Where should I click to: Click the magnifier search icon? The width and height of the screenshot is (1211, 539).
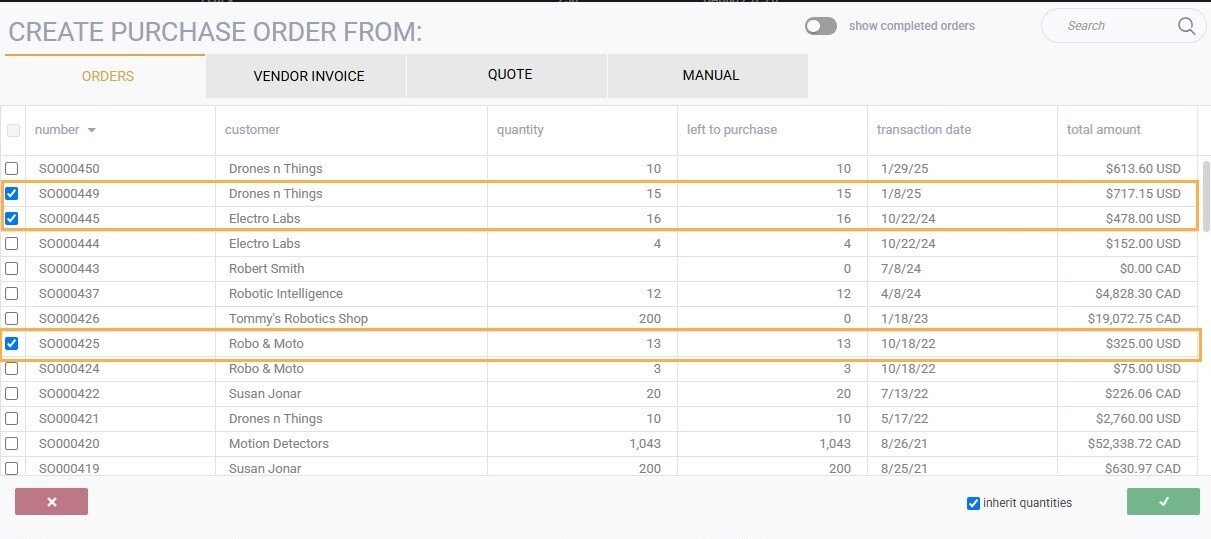[1186, 26]
